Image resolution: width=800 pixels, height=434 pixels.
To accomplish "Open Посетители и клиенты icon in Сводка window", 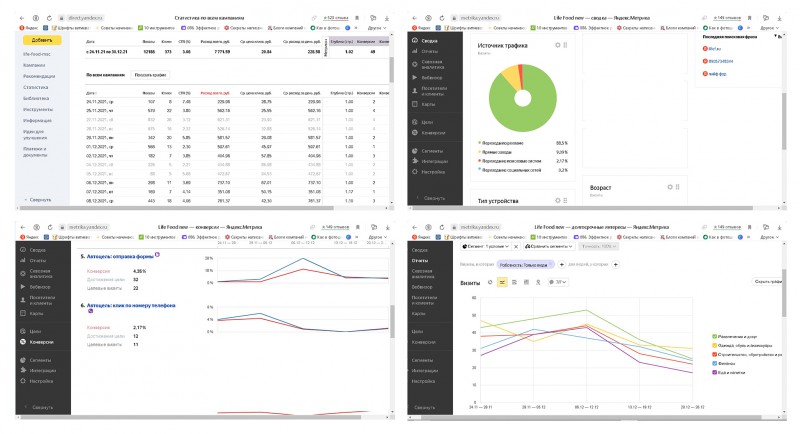I will tap(415, 90).
